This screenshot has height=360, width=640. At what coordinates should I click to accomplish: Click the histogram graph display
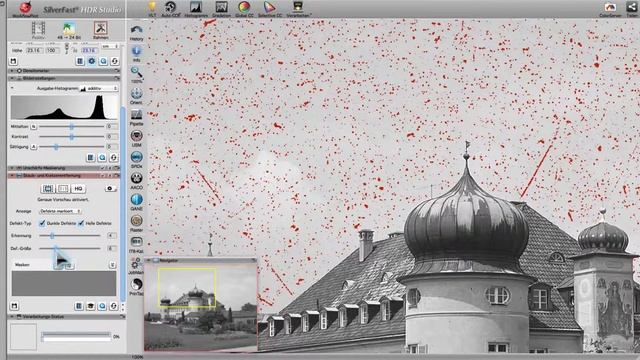point(64,107)
